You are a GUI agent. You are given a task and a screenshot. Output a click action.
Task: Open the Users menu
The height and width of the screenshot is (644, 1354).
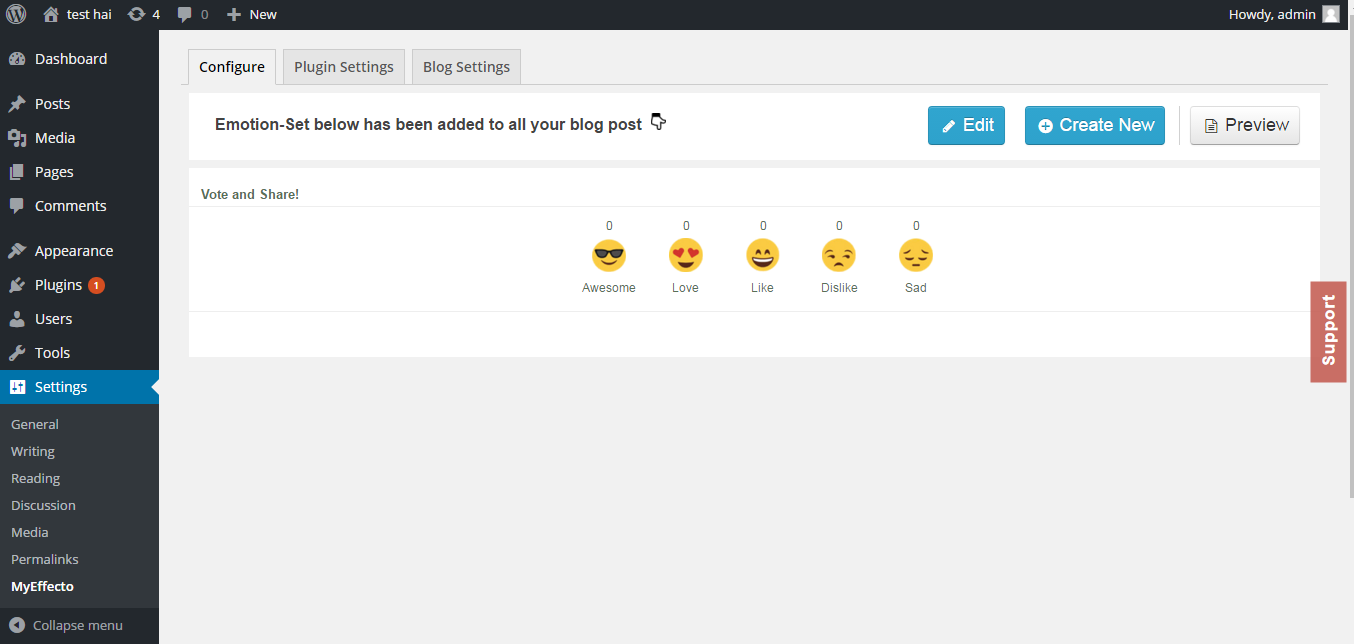click(79, 319)
